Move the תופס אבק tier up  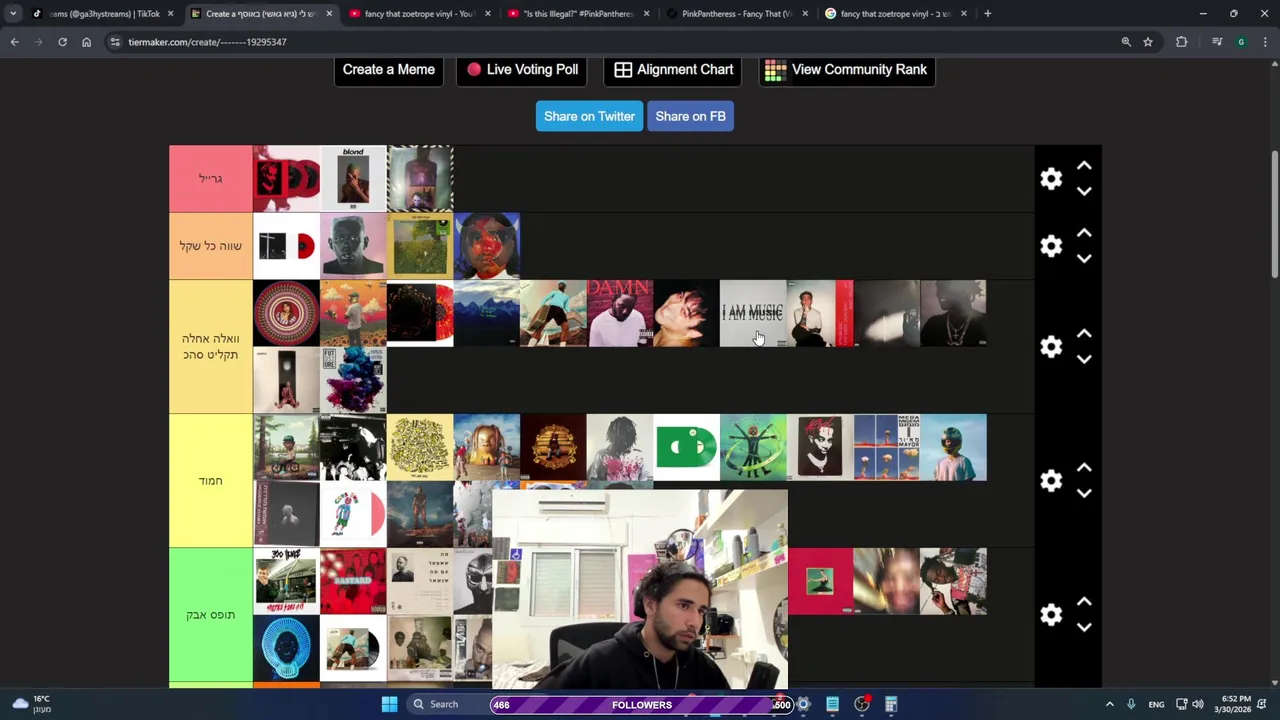pyautogui.click(x=1084, y=602)
